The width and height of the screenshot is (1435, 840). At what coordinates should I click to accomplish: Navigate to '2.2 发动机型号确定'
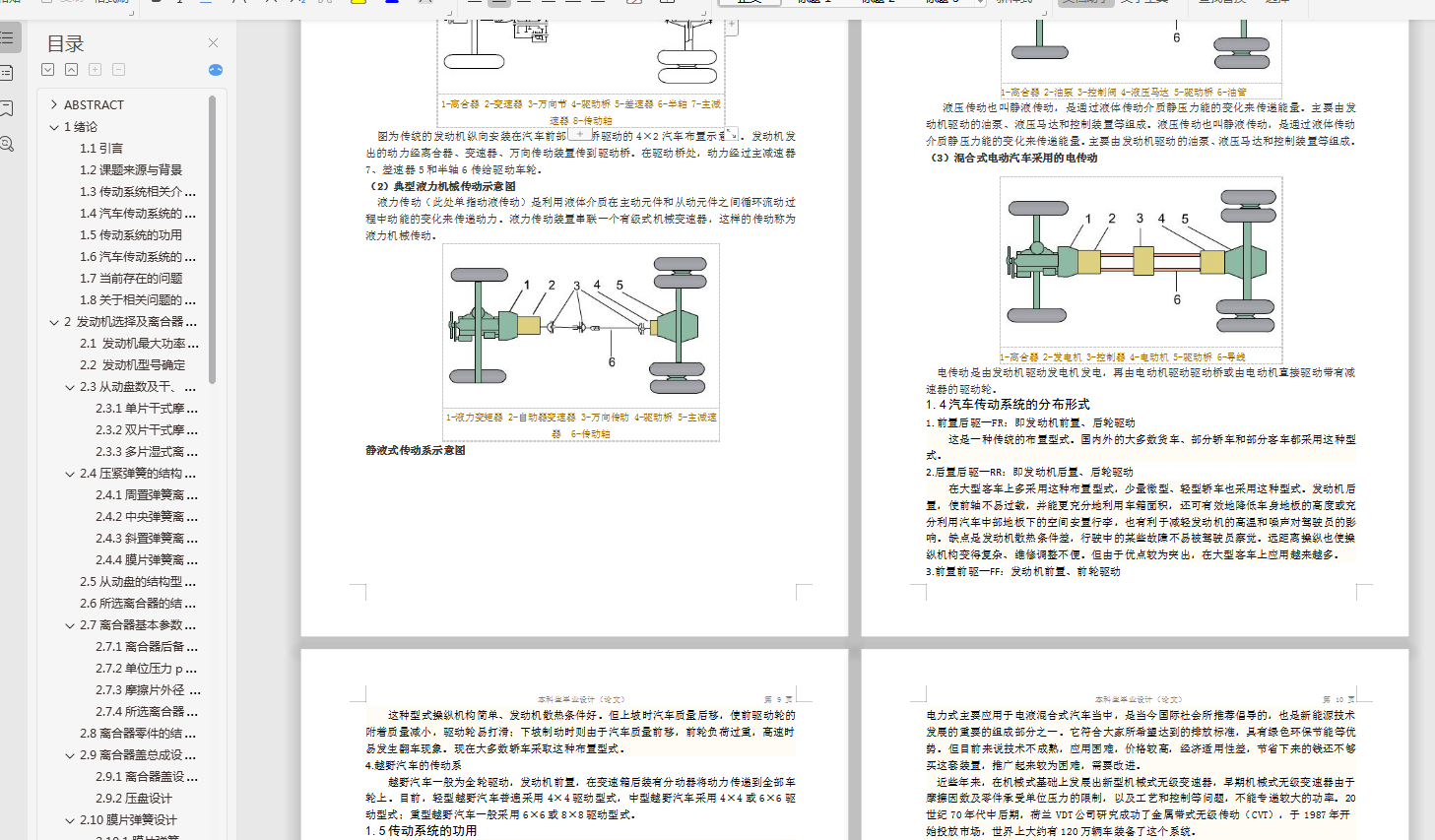(x=133, y=365)
